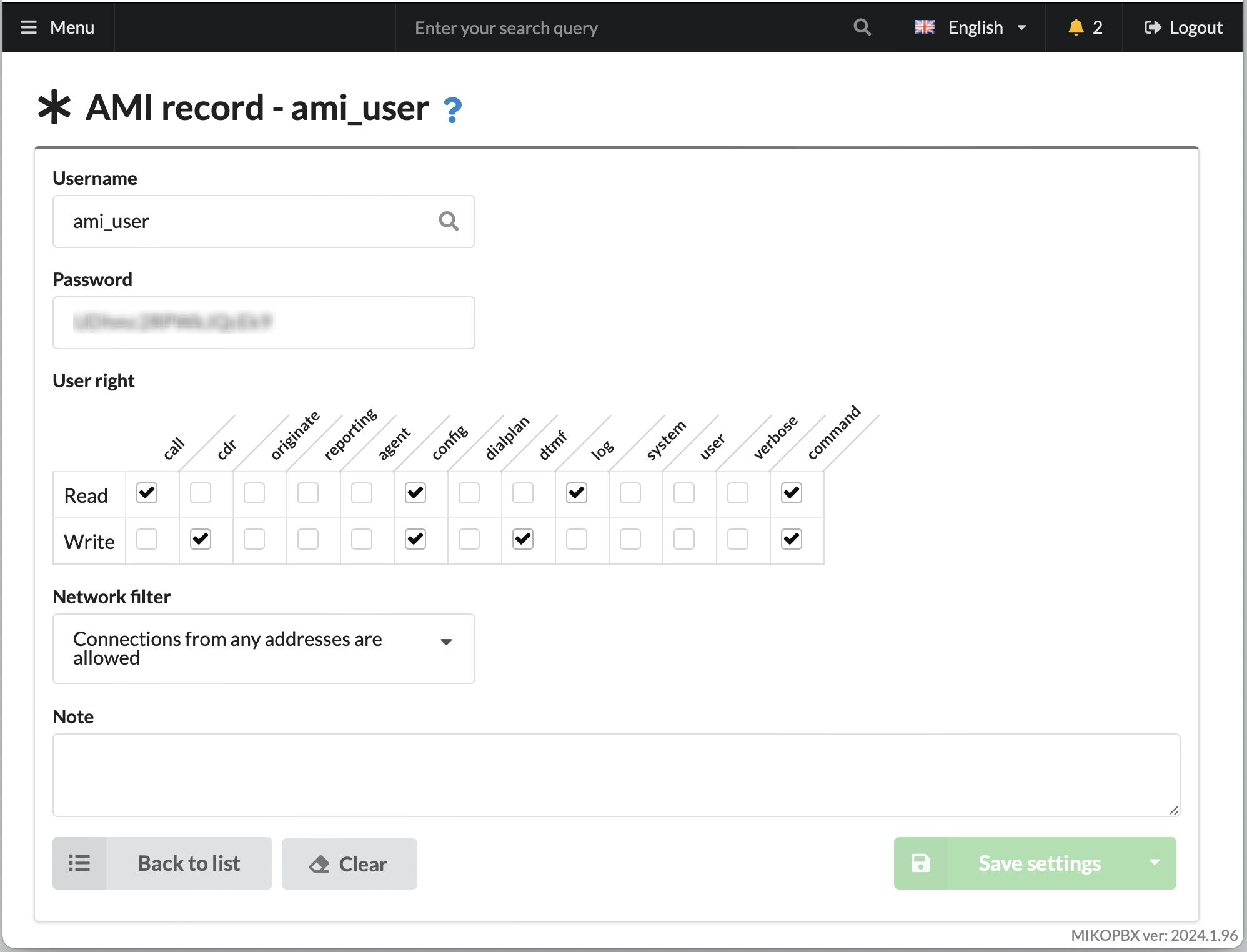This screenshot has height=952, width=1247.
Task: Click the UK flag language icon
Action: tap(924, 27)
